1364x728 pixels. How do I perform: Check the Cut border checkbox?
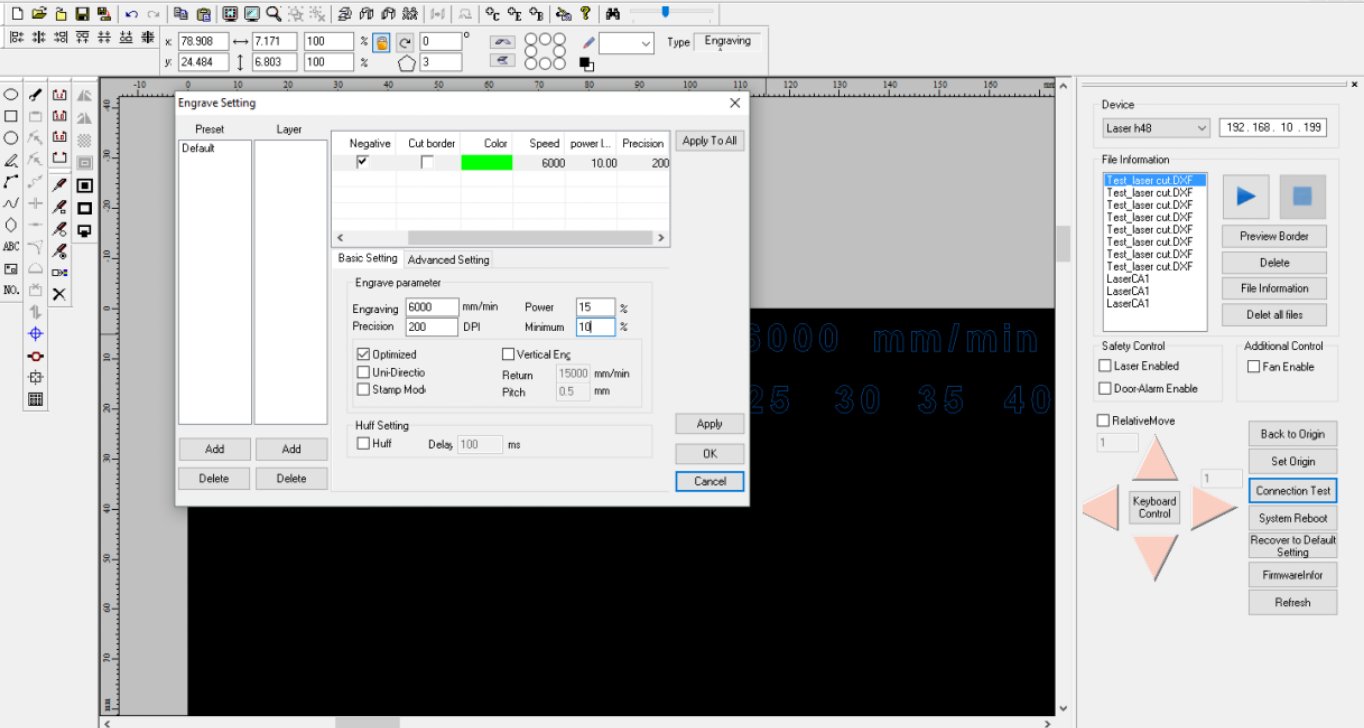tap(427, 162)
